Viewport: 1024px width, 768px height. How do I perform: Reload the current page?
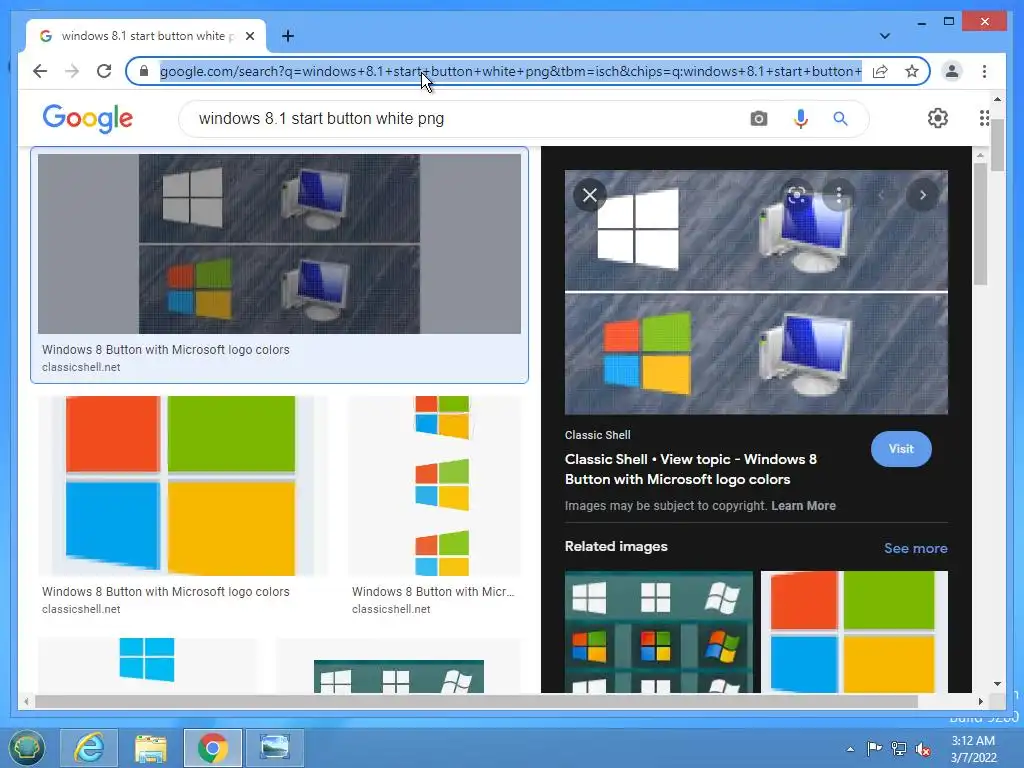[104, 71]
